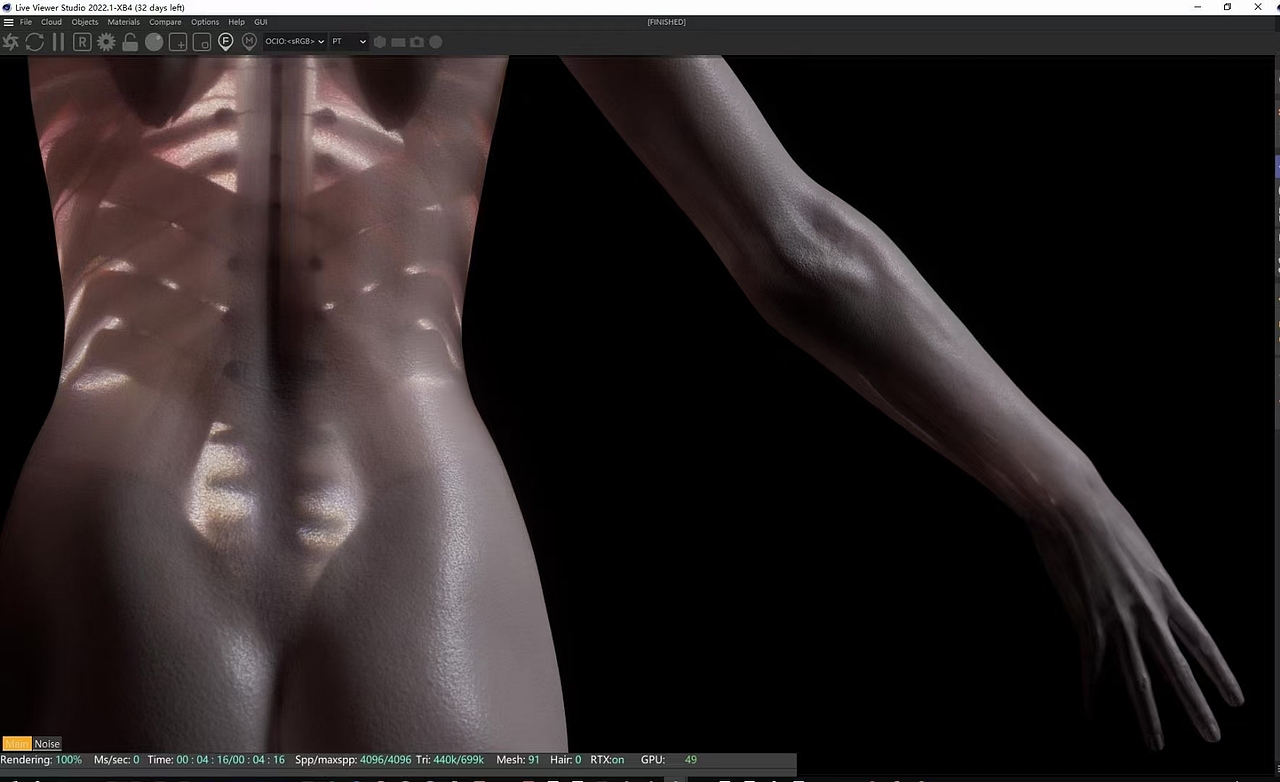1280x782 pixels.
Task: Open the PT kernel dropdown
Action: [x=349, y=42]
